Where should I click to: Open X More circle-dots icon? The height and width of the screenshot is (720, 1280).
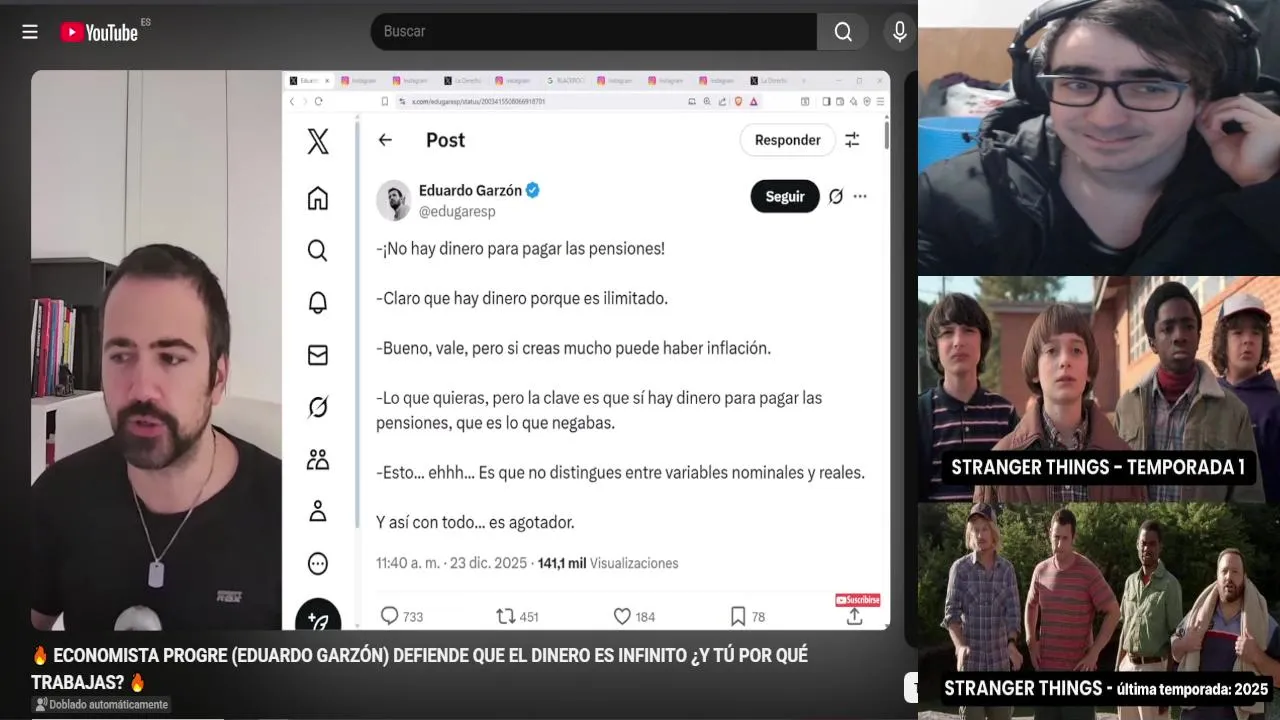318,563
